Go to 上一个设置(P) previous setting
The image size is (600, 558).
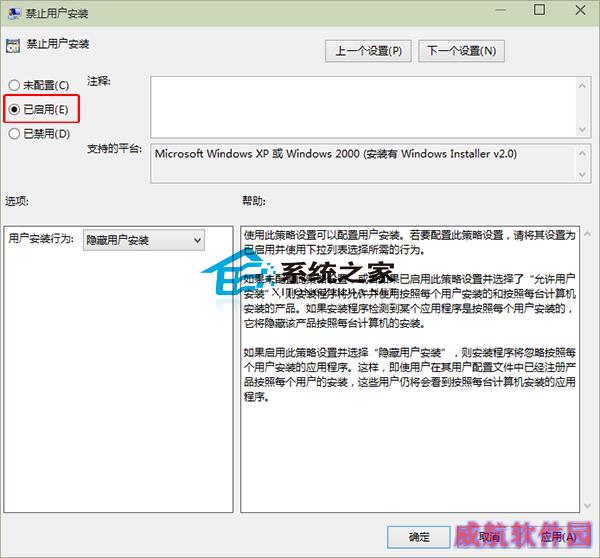[368, 51]
